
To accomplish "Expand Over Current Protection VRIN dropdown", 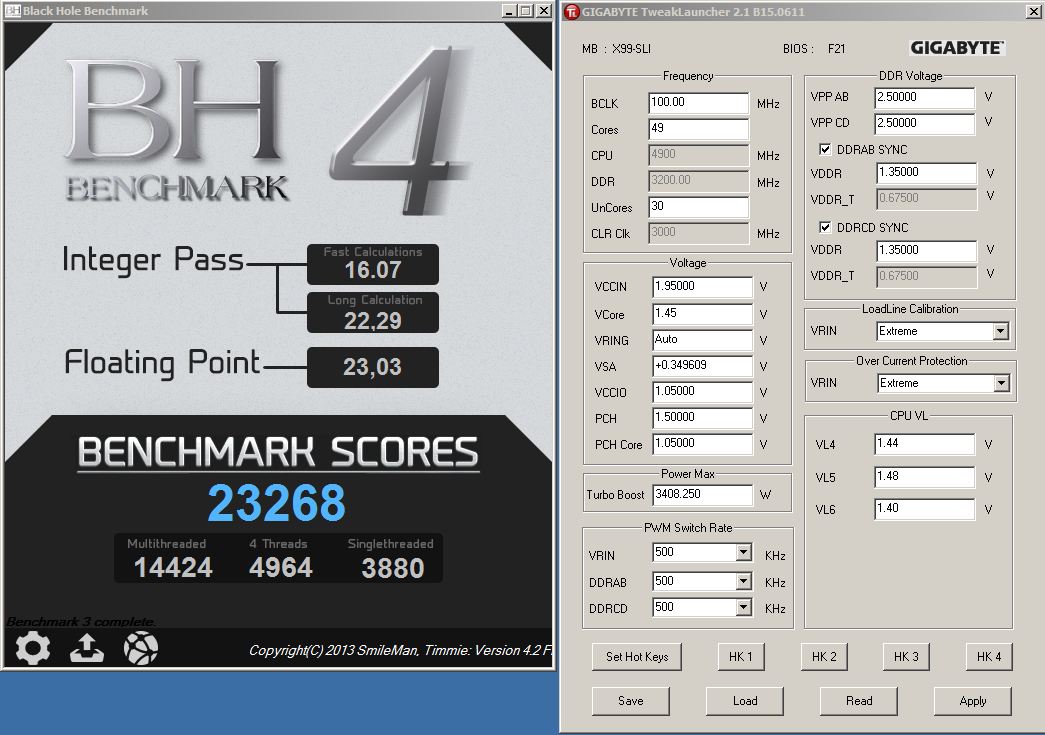I will pyautogui.click(x=1001, y=383).
